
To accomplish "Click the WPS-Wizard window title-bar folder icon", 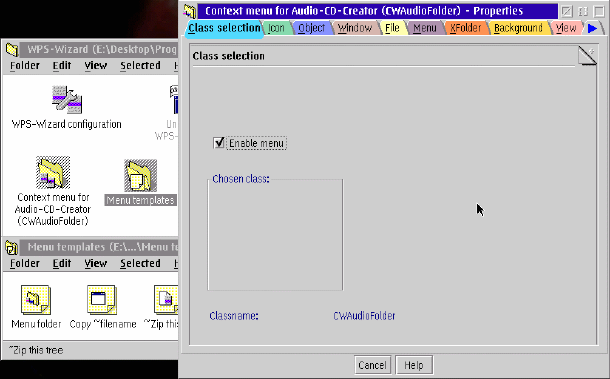I will [12, 49].
